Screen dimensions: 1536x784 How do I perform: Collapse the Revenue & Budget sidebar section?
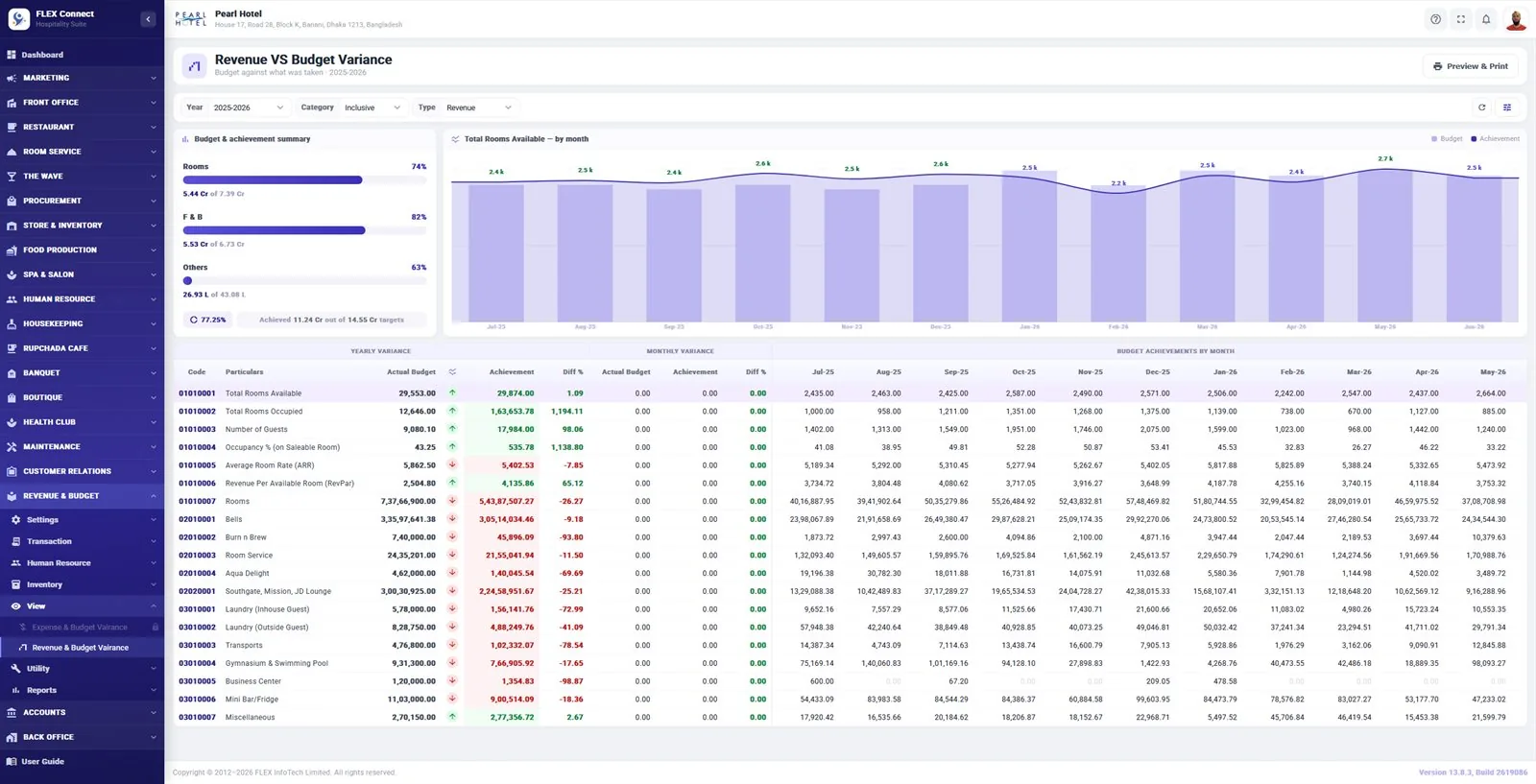(82, 496)
